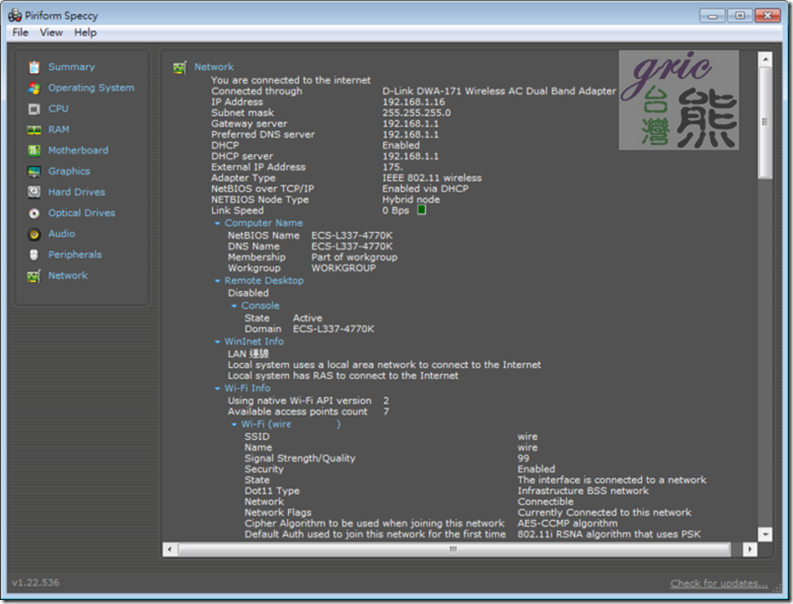Click the Enabled via DHCP value
The width and height of the screenshot is (793, 604).
[x=425, y=189]
